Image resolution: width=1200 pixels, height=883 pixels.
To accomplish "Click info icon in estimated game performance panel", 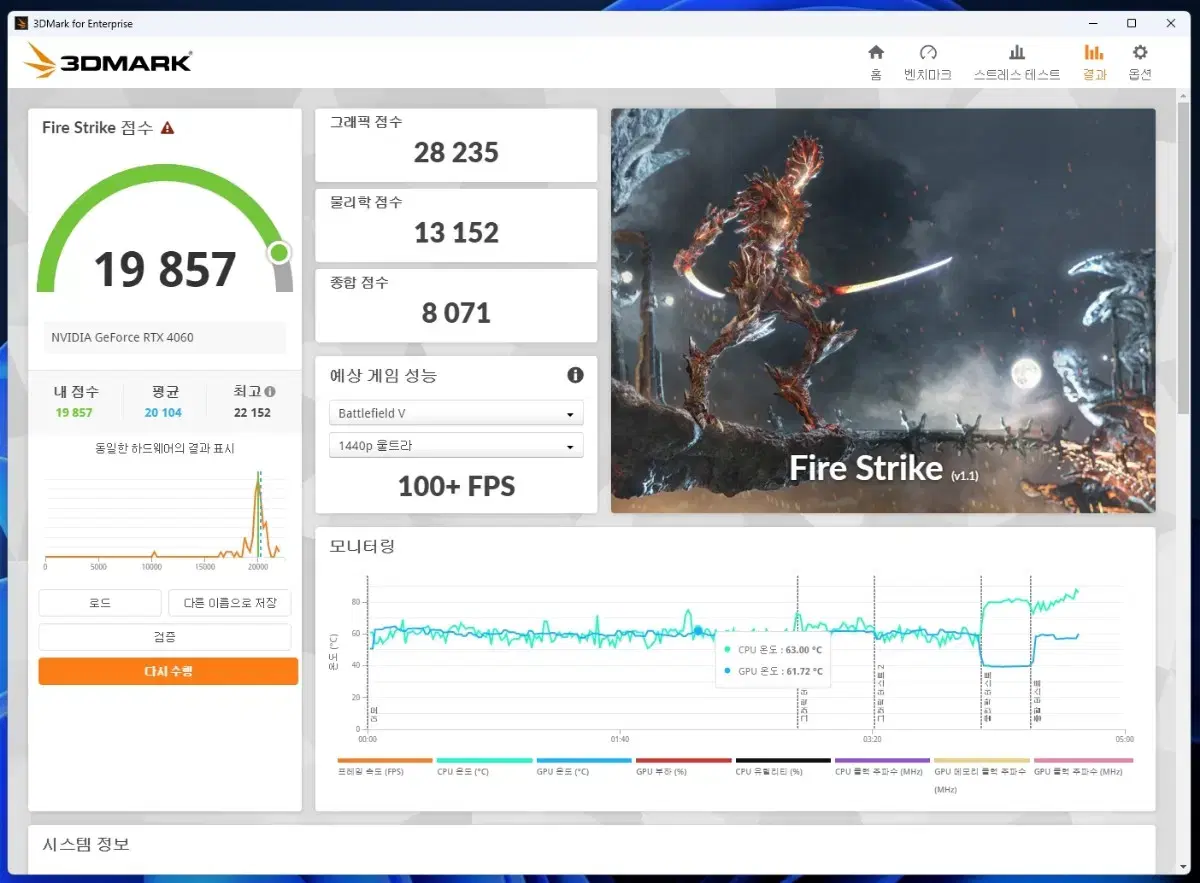I will pyautogui.click(x=575, y=375).
